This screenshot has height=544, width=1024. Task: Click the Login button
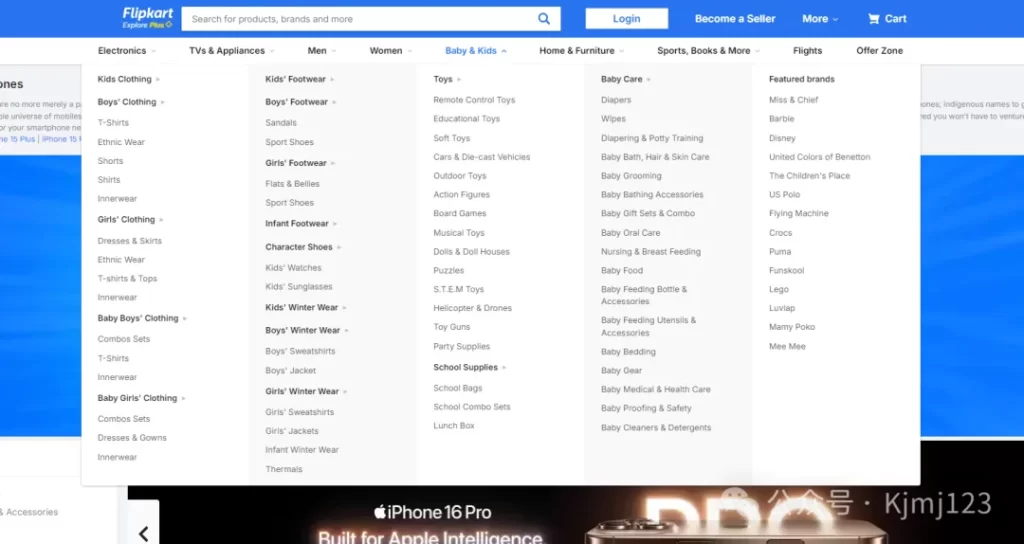pyautogui.click(x=626, y=19)
